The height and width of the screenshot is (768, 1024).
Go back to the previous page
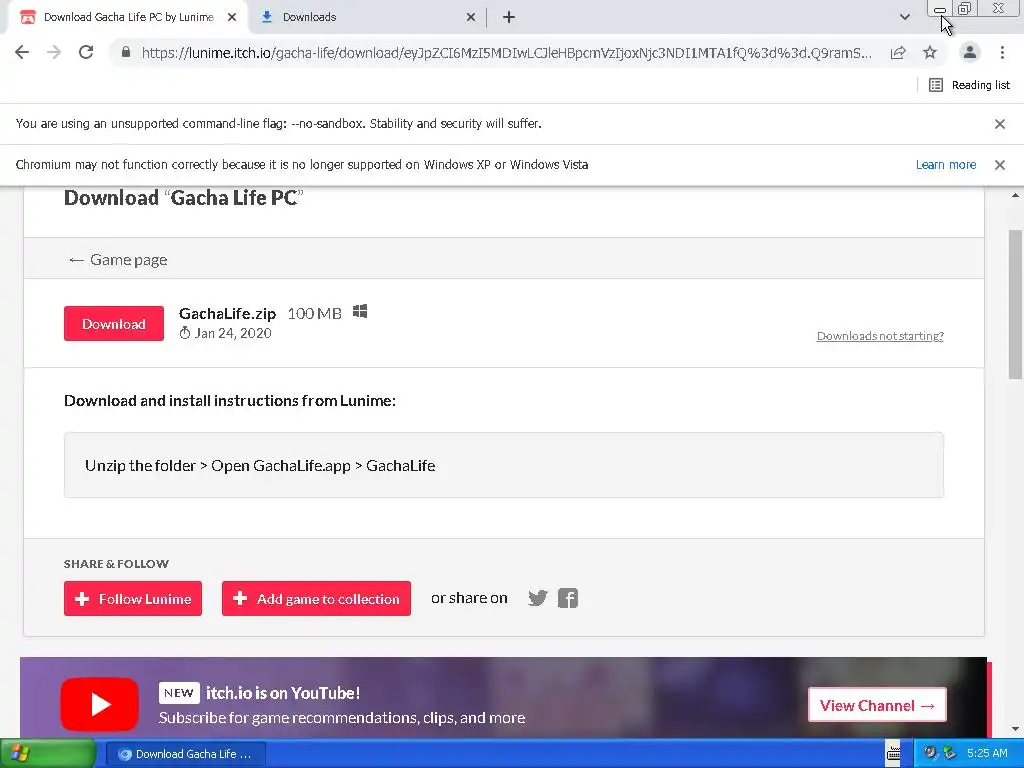pyautogui.click(x=22, y=52)
